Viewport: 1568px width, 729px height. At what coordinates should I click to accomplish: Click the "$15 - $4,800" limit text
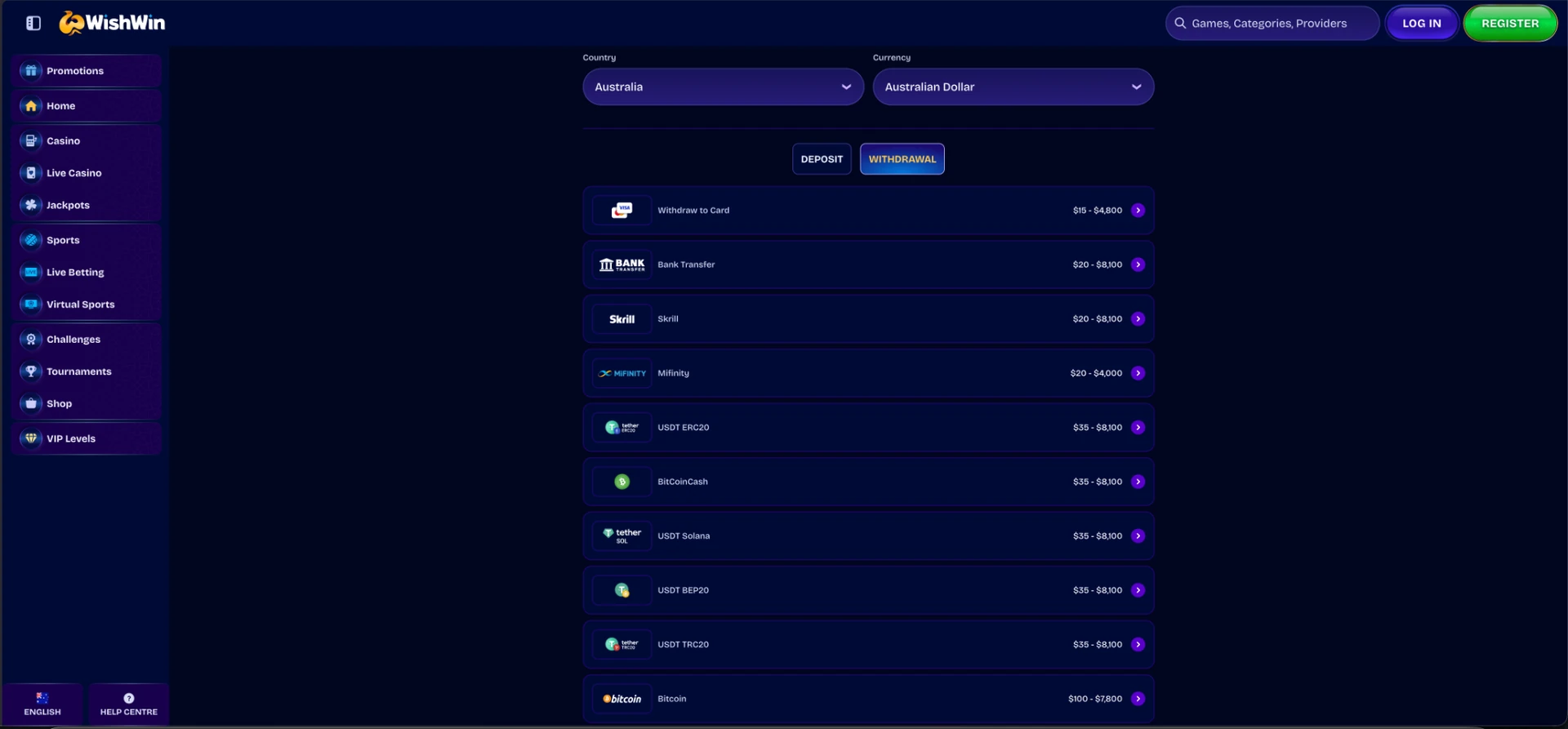1098,211
